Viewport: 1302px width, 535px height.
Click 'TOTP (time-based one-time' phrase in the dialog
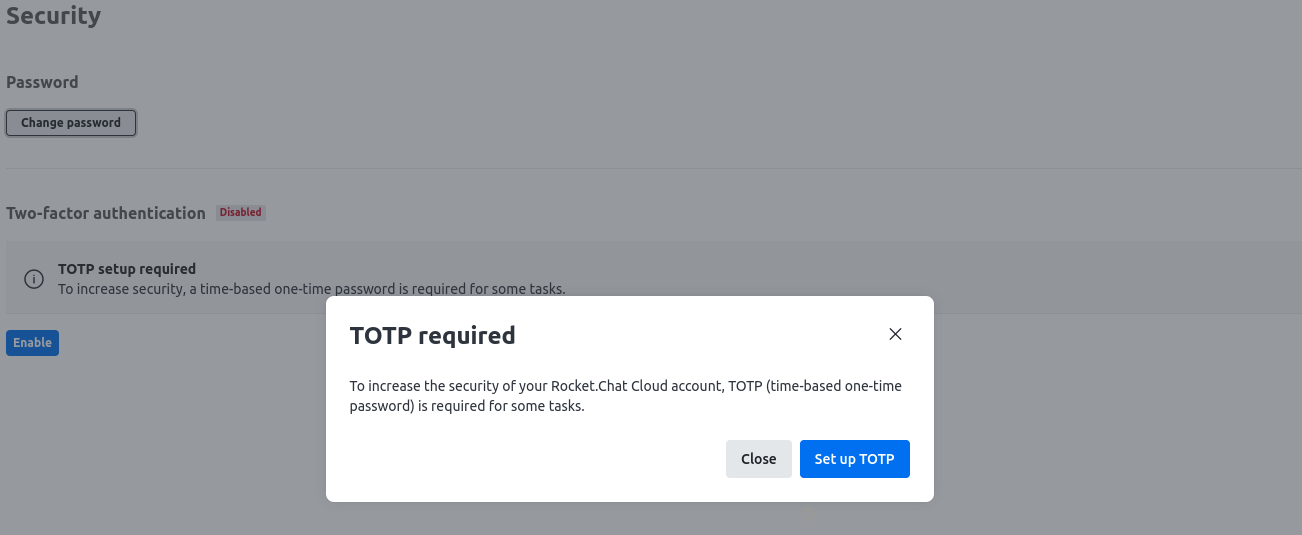(x=816, y=386)
